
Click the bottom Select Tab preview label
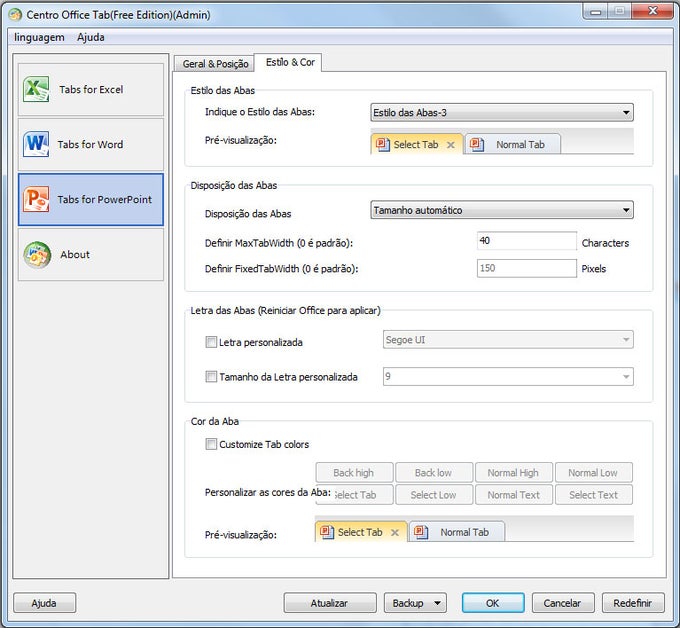360,532
